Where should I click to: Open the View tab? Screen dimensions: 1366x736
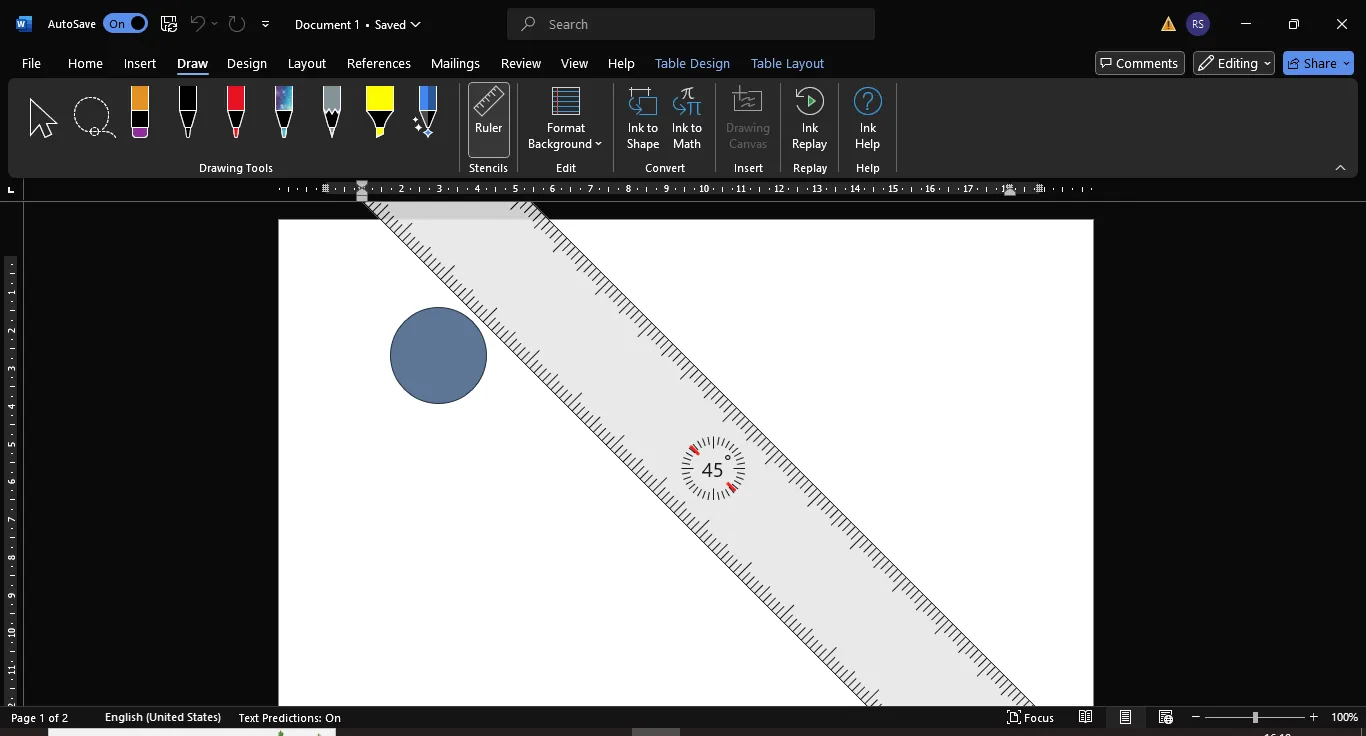pyautogui.click(x=574, y=63)
